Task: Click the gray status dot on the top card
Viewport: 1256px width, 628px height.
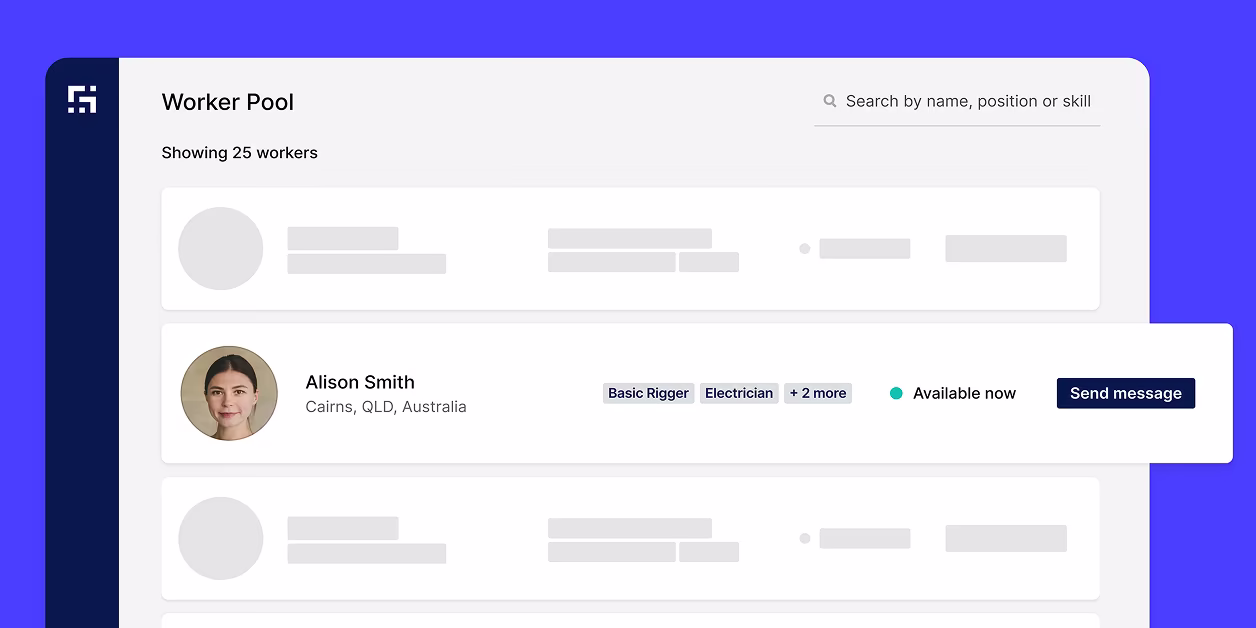Action: pyautogui.click(x=805, y=248)
